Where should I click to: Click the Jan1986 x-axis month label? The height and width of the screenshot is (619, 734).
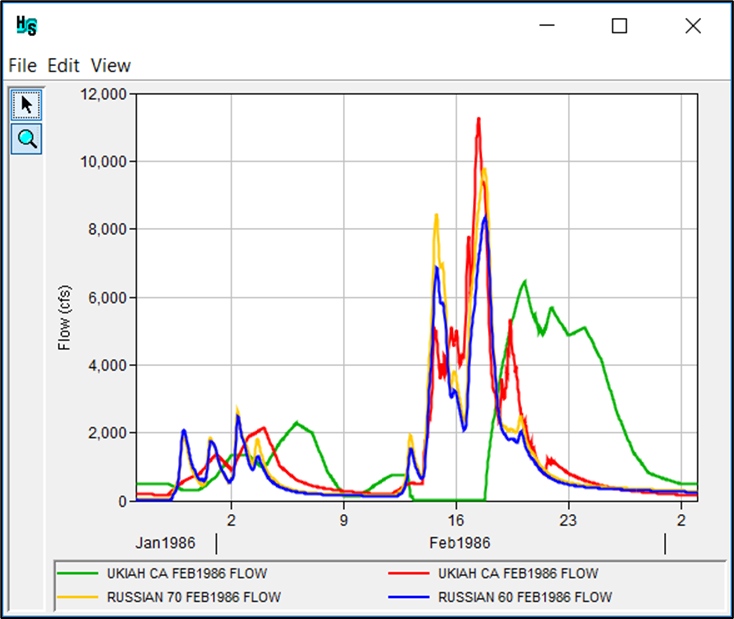[x=164, y=543]
